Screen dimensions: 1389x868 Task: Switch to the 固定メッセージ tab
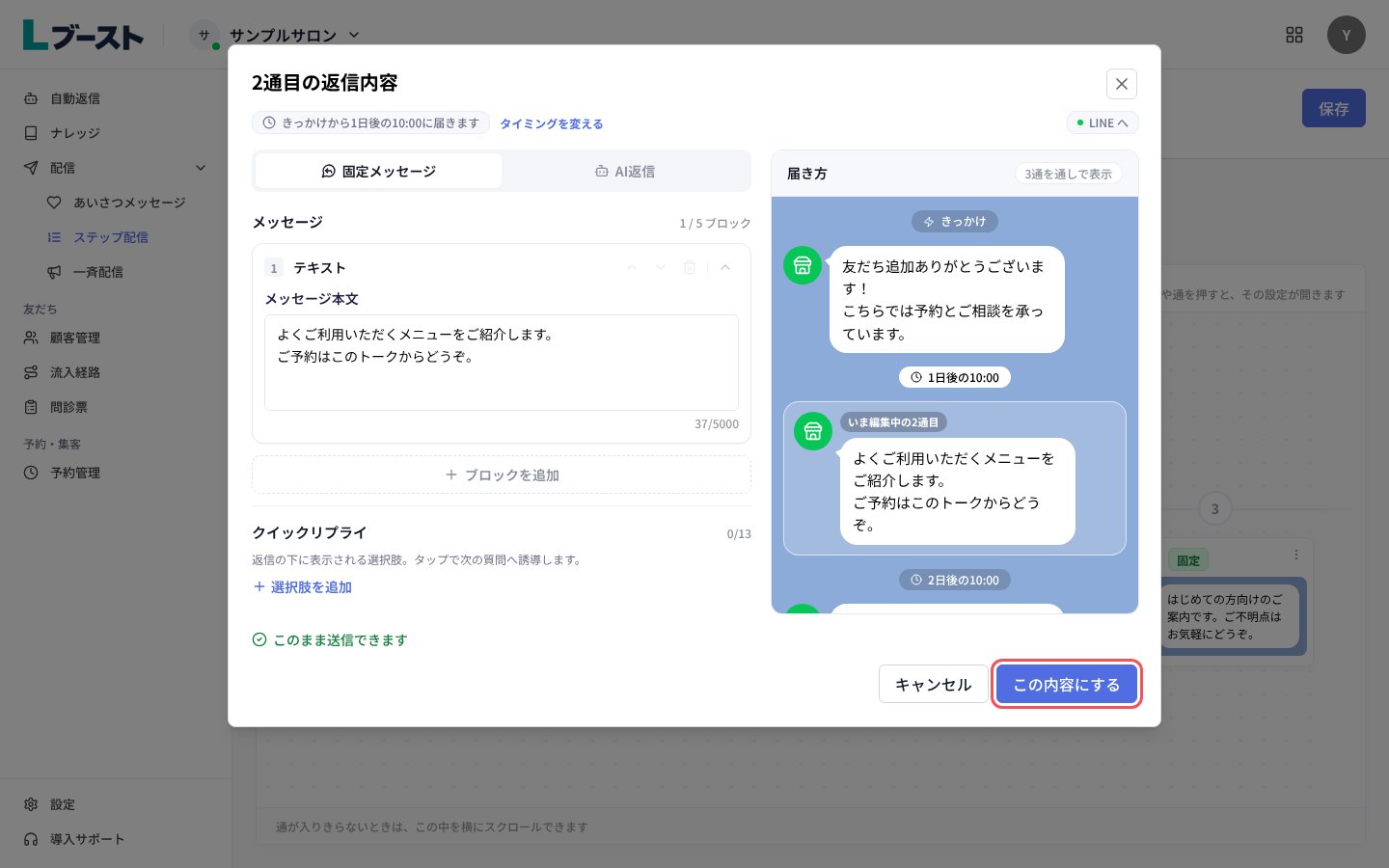point(378,171)
